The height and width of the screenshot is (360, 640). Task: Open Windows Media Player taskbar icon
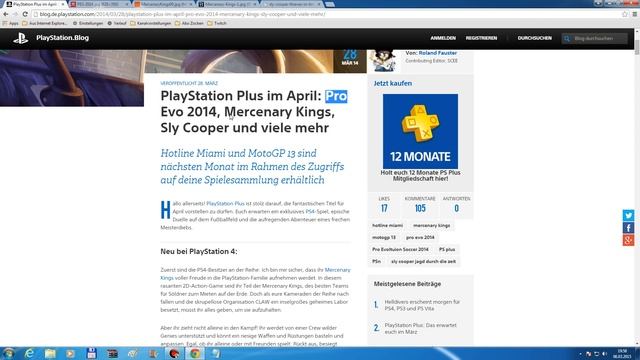pos(71,353)
